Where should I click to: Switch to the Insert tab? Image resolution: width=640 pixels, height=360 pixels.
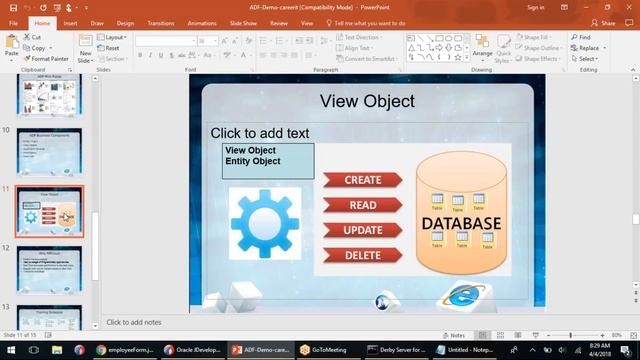pyautogui.click(x=70, y=23)
